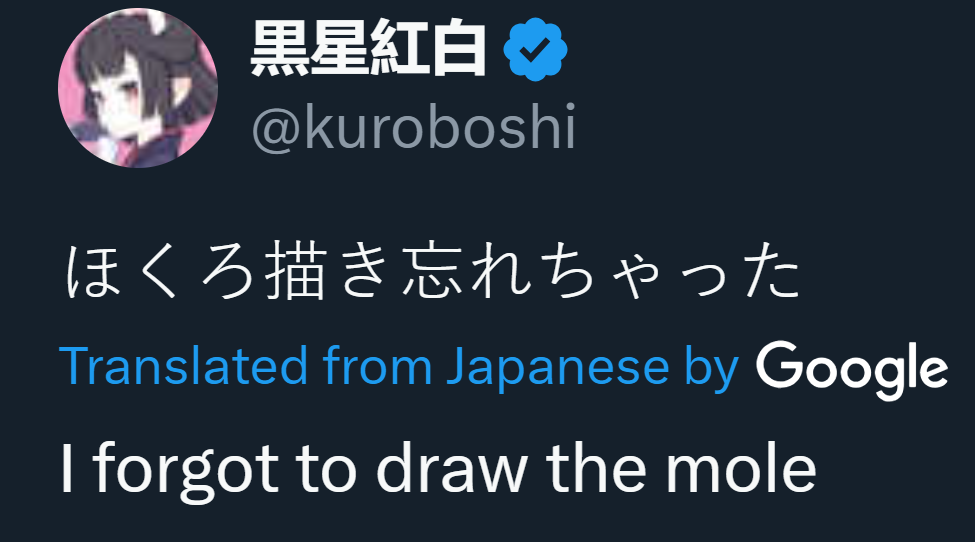The height and width of the screenshot is (542, 975).
Task: Click "Translated from Japanese by" link
Action: [400, 368]
